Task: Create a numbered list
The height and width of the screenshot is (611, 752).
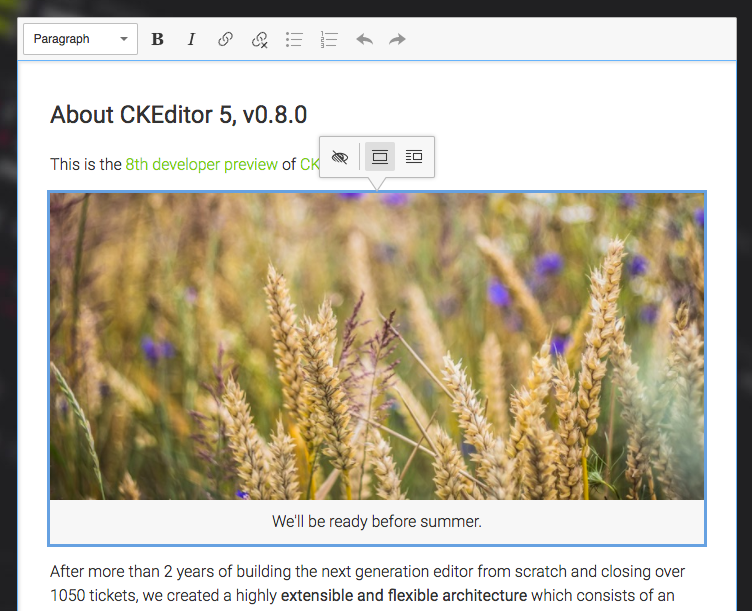Action: 329,39
